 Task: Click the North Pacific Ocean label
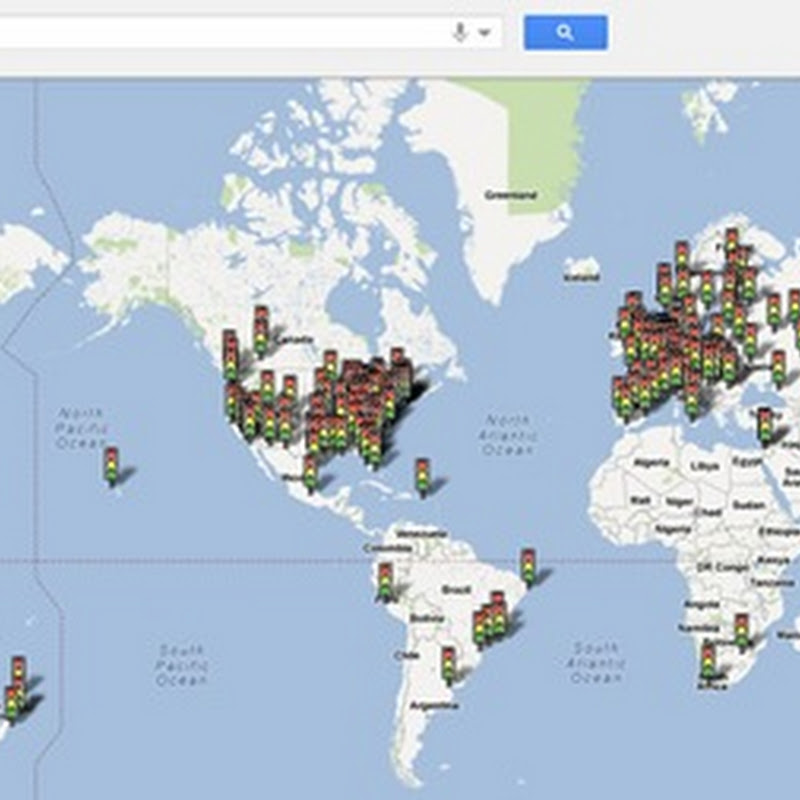(x=82, y=428)
